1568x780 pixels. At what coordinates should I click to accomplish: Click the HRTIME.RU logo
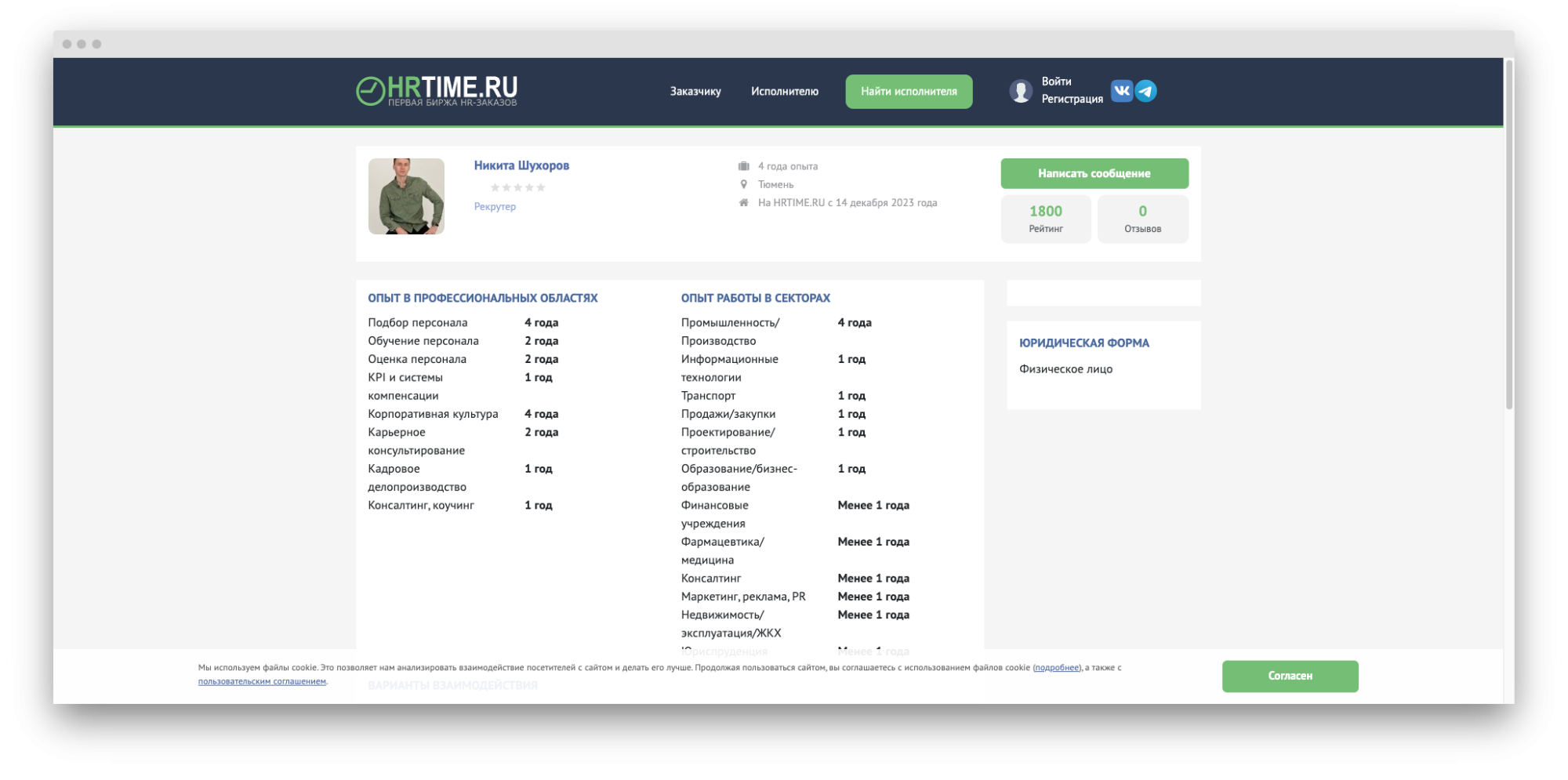(x=439, y=90)
